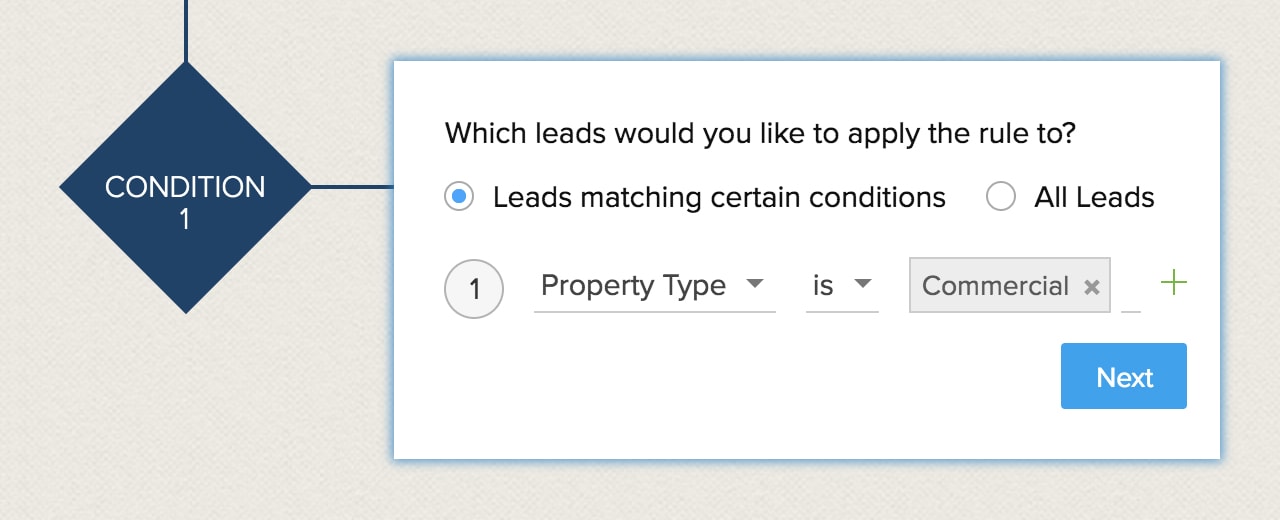Viewport: 1280px width, 520px height.
Task: Click the line connecting CONDITION 1 to the panel
Action: (352, 186)
